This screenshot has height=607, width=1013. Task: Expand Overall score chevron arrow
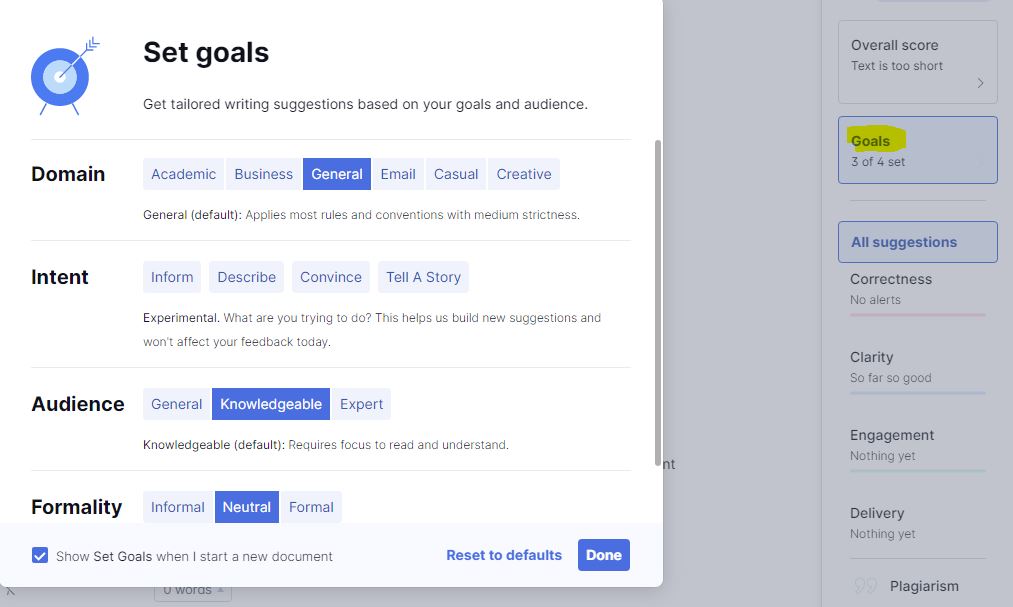coord(980,83)
